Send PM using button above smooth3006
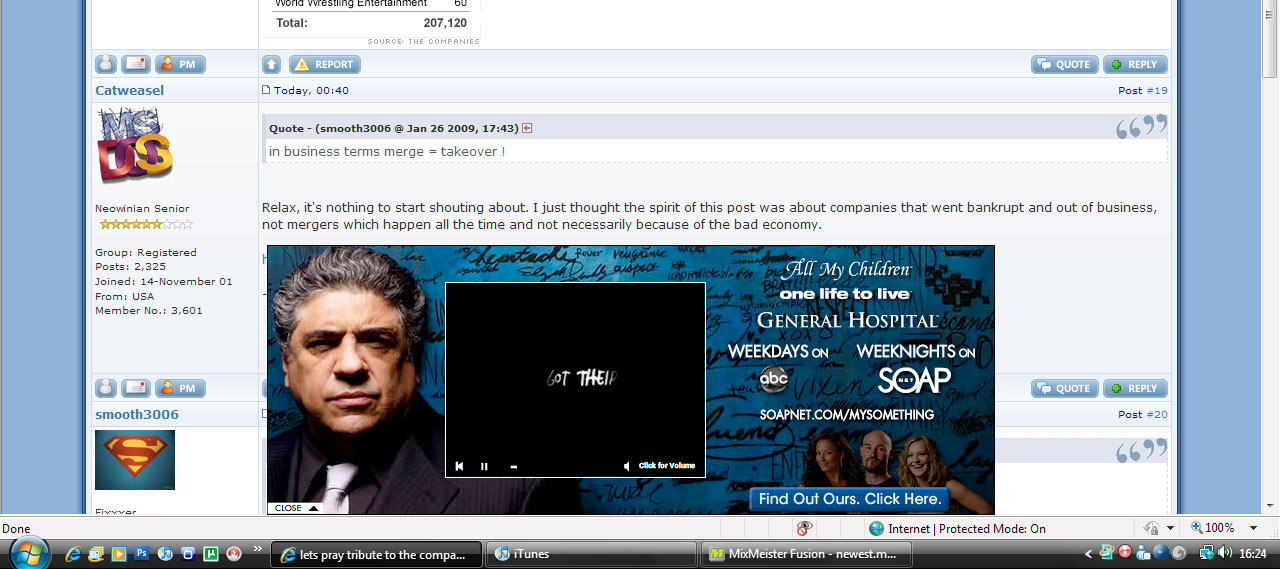1280x569 pixels. pos(180,388)
